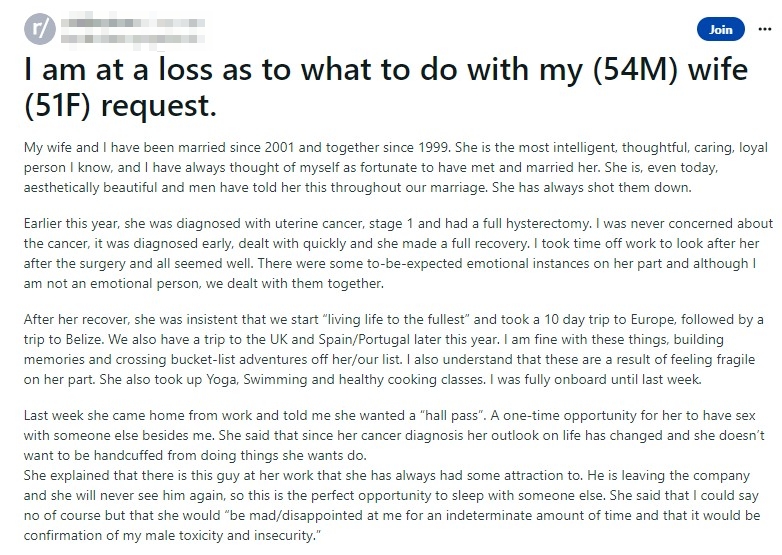The image size is (782, 555).
Task: Click the paragraph starting "Earlier this year"
Action: click(398, 253)
